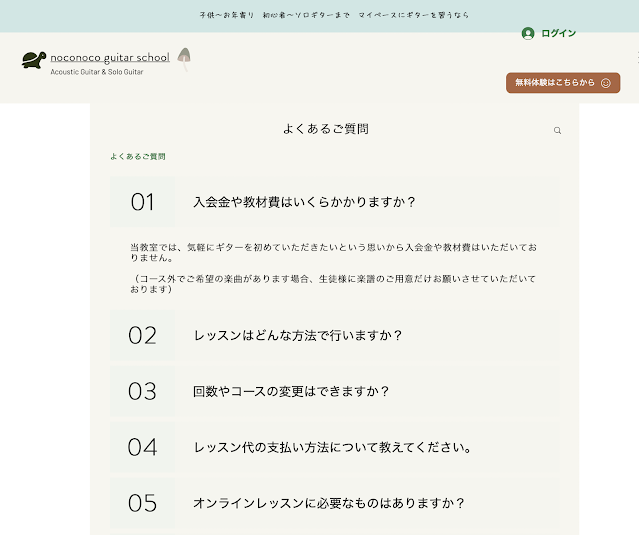Click the mushroom icon beside the school name
The width and height of the screenshot is (639, 535).
pyautogui.click(x=184, y=59)
